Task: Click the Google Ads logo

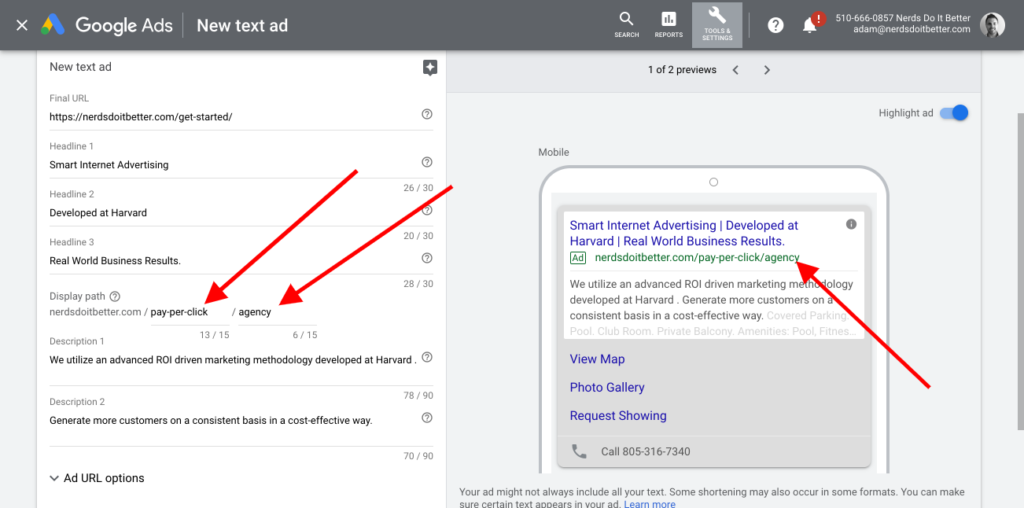Action: click(53, 25)
